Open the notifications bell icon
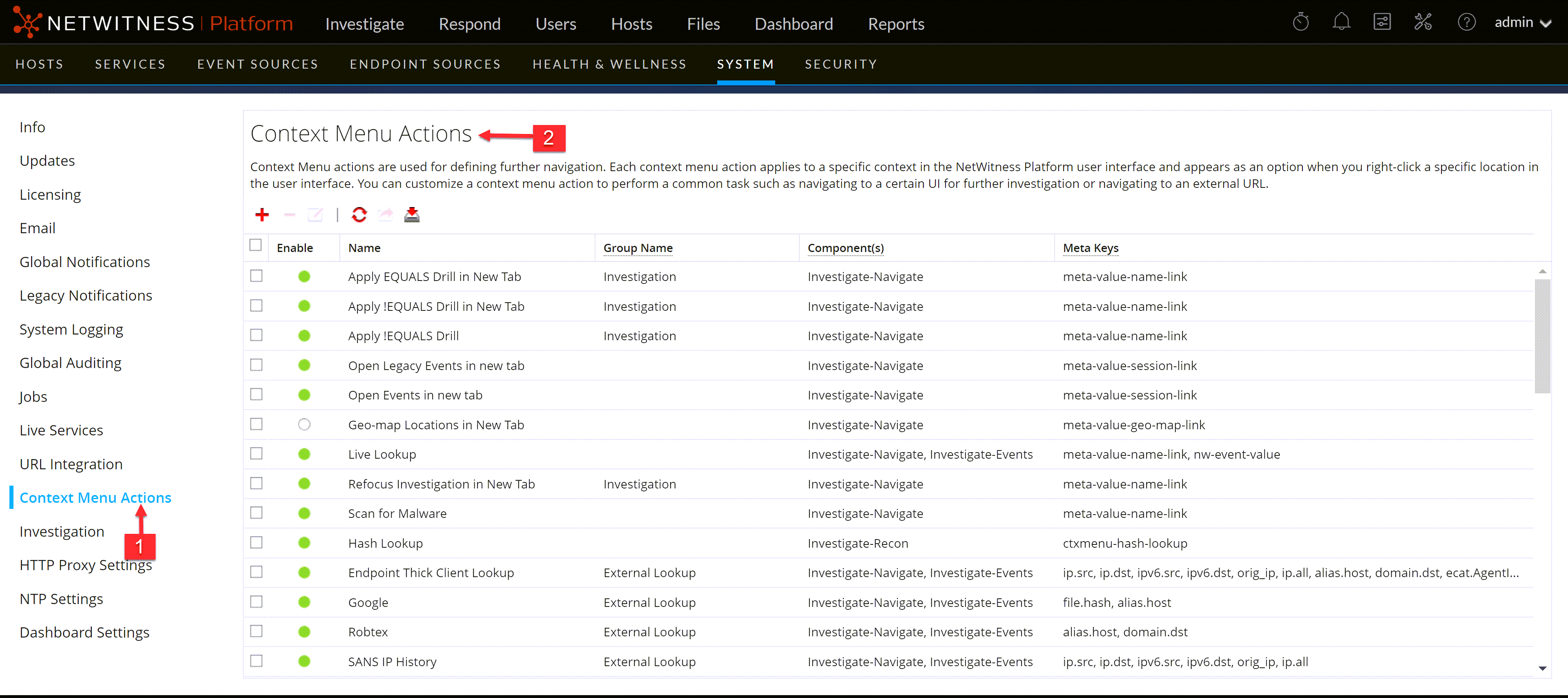The width and height of the screenshot is (1568, 698). pyautogui.click(x=1341, y=22)
